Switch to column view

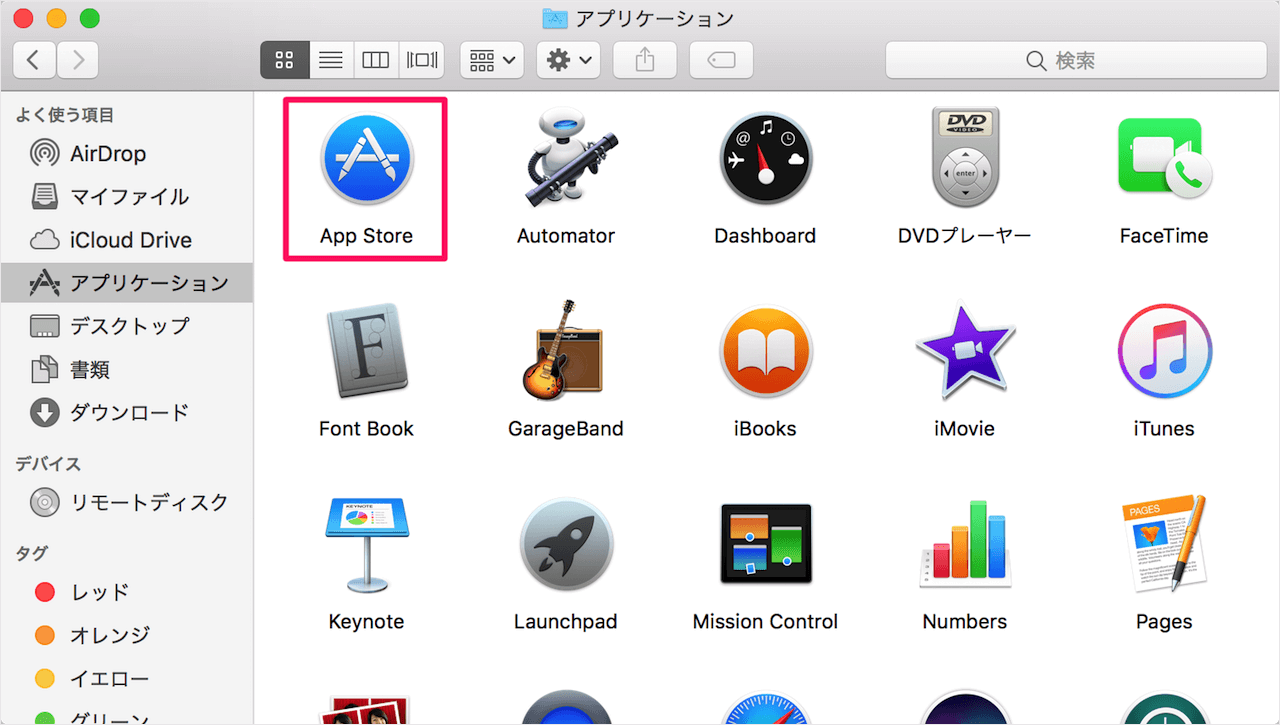376,60
